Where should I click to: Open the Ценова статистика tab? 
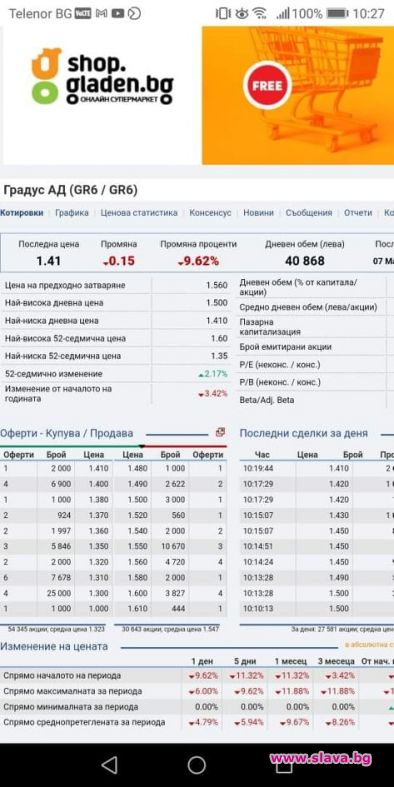coord(139,213)
